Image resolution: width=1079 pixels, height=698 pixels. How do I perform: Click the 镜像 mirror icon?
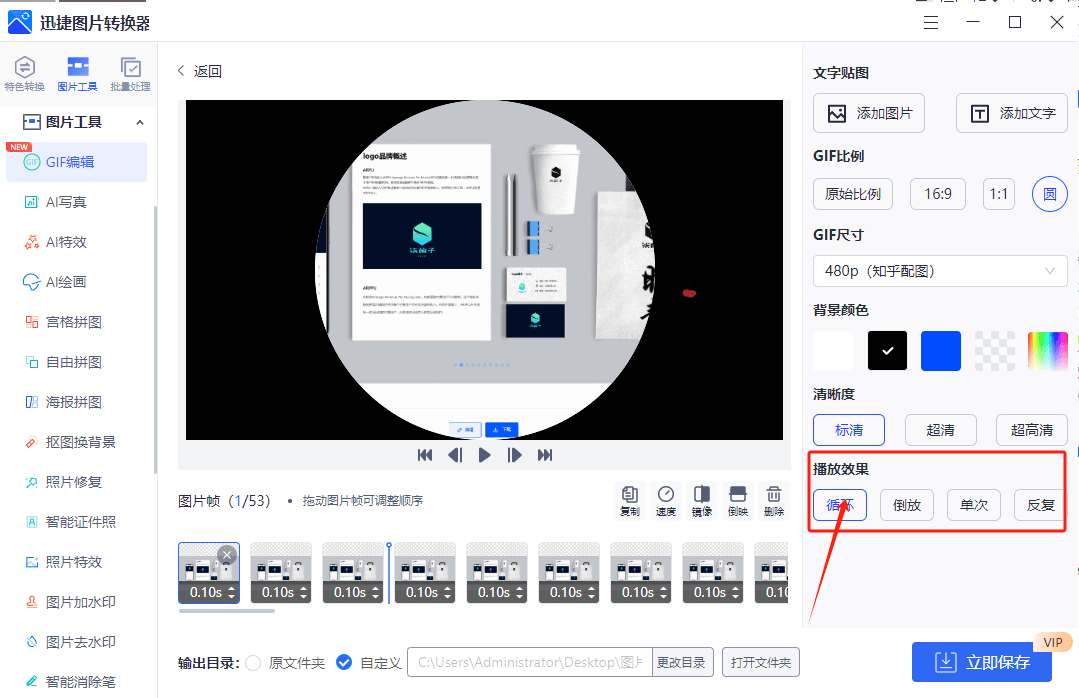coord(702,500)
